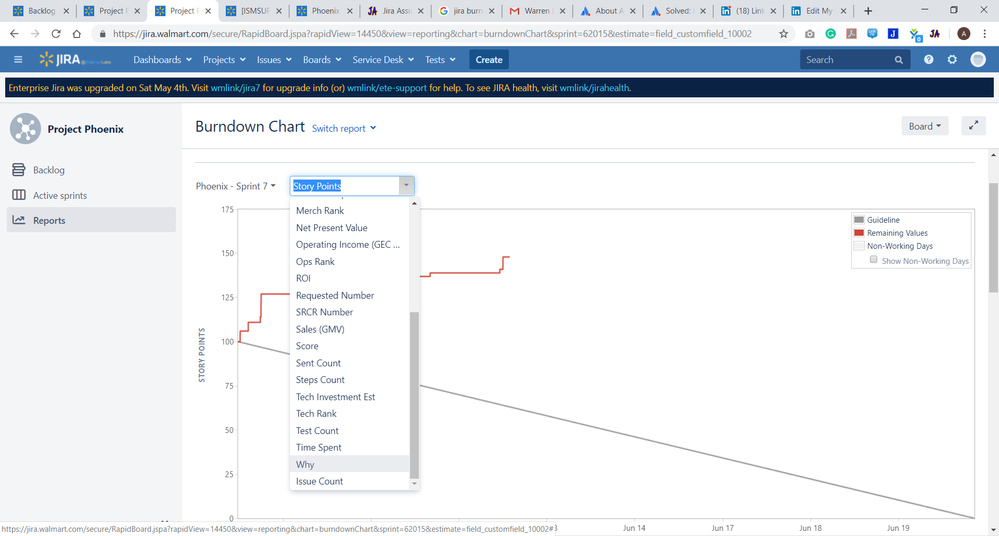Choose the ROI option
The image size is (999, 536).
pyautogui.click(x=349, y=278)
